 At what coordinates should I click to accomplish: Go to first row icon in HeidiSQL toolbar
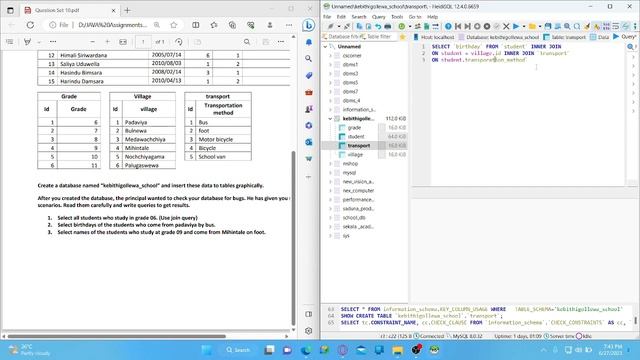pos(458,27)
